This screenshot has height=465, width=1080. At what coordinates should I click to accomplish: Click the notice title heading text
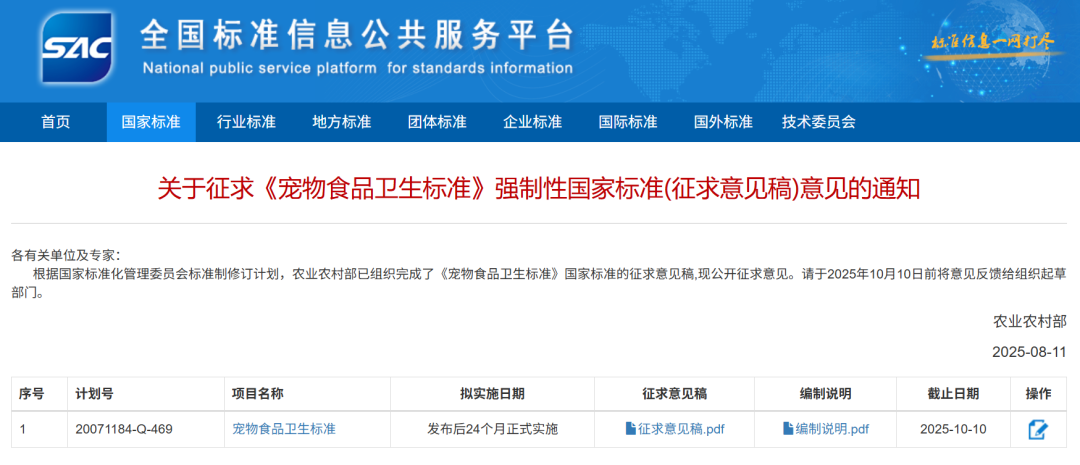click(539, 189)
